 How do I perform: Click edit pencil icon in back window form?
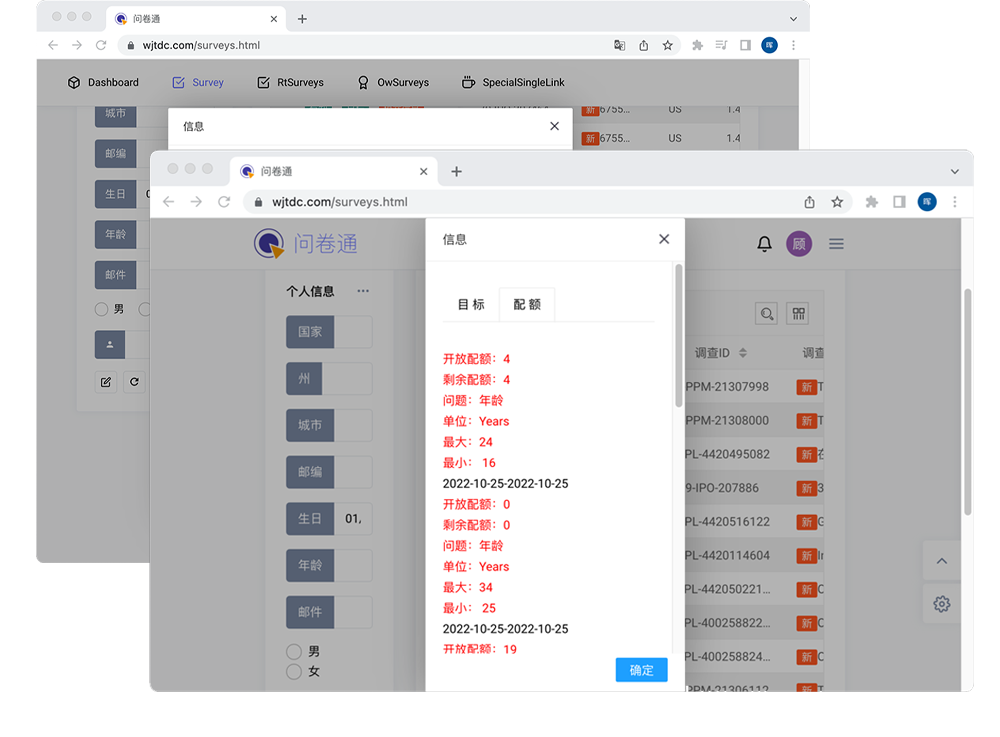point(106,382)
